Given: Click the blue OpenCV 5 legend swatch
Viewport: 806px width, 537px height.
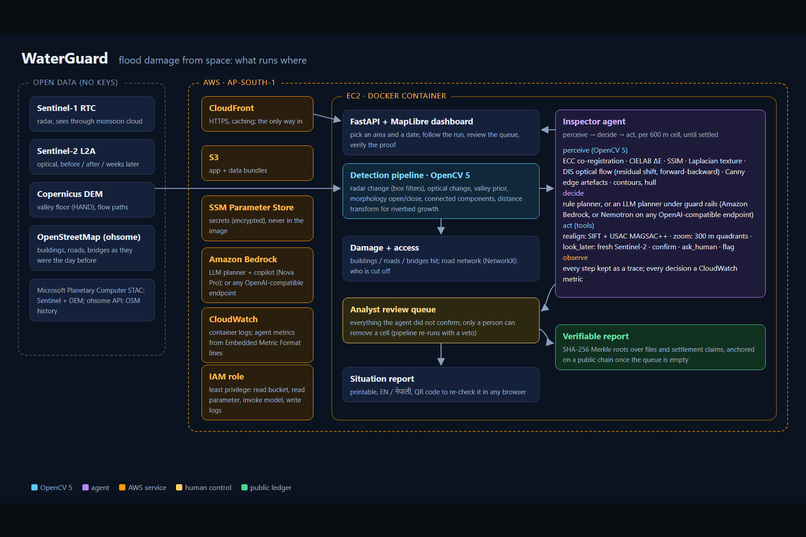Looking at the screenshot, I should click(x=34, y=488).
